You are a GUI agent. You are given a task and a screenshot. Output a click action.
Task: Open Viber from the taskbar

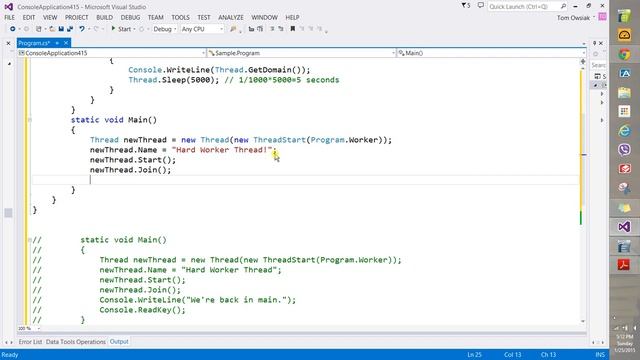click(624, 150)
